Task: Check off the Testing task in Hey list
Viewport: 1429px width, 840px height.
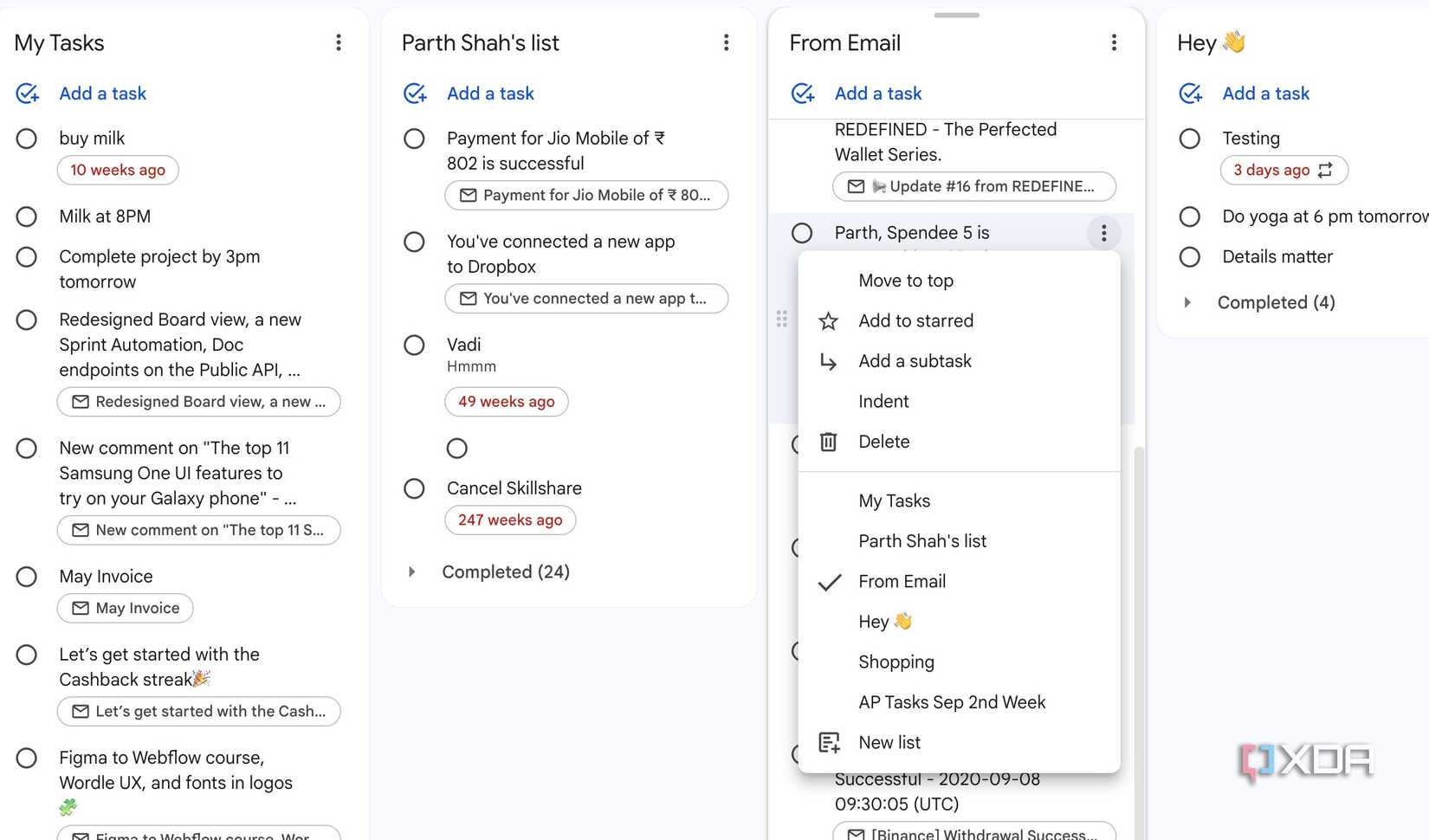Action: [1189, 138]
